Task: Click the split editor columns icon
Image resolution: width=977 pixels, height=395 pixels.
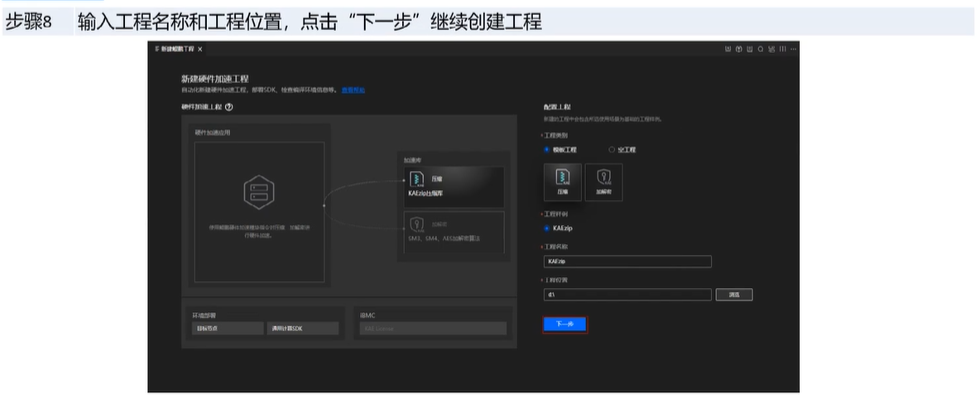Action: [x=783, y=49]
